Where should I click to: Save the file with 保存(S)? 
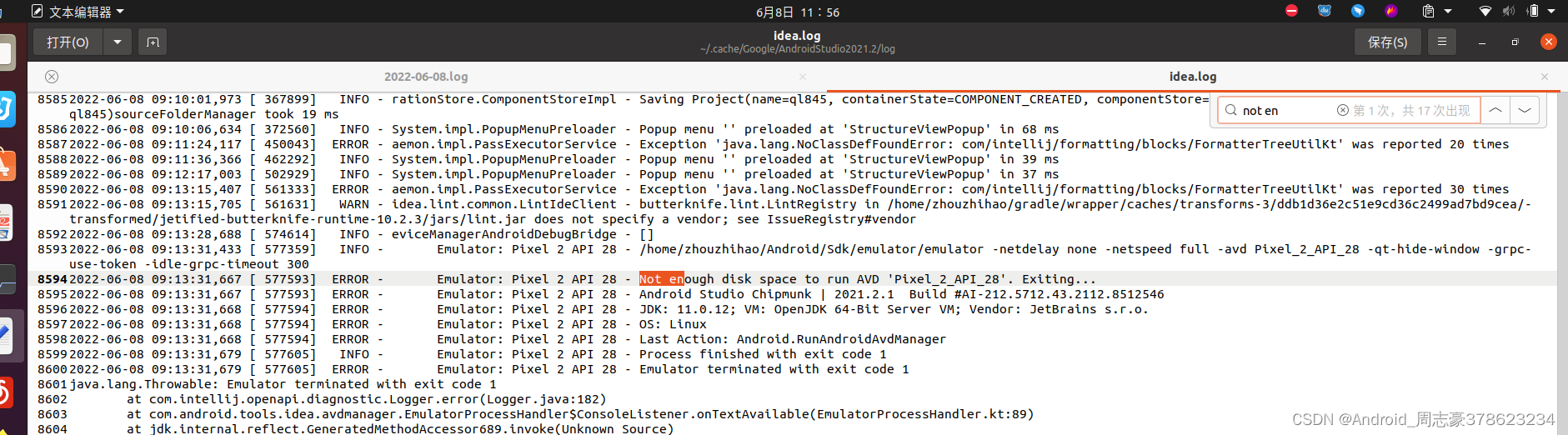coord(1387,42)
